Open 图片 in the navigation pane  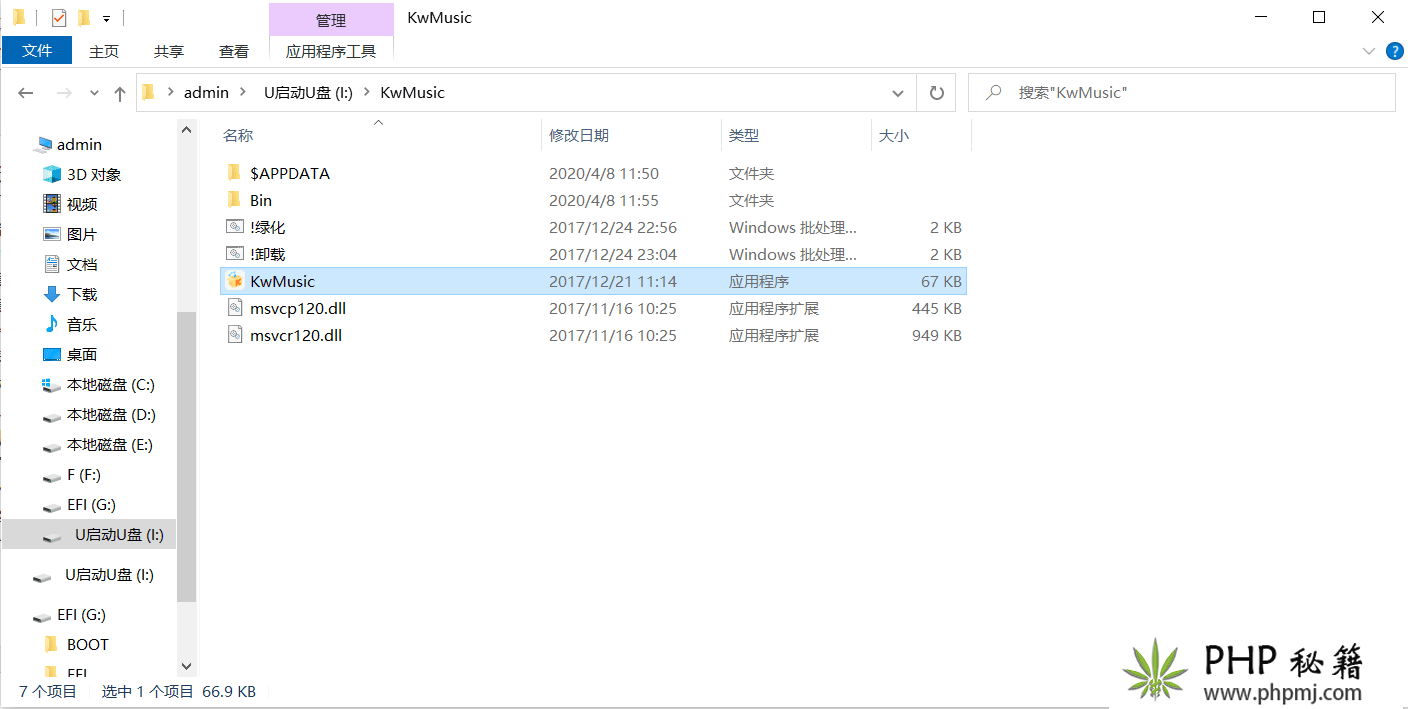tap(82, 234)
